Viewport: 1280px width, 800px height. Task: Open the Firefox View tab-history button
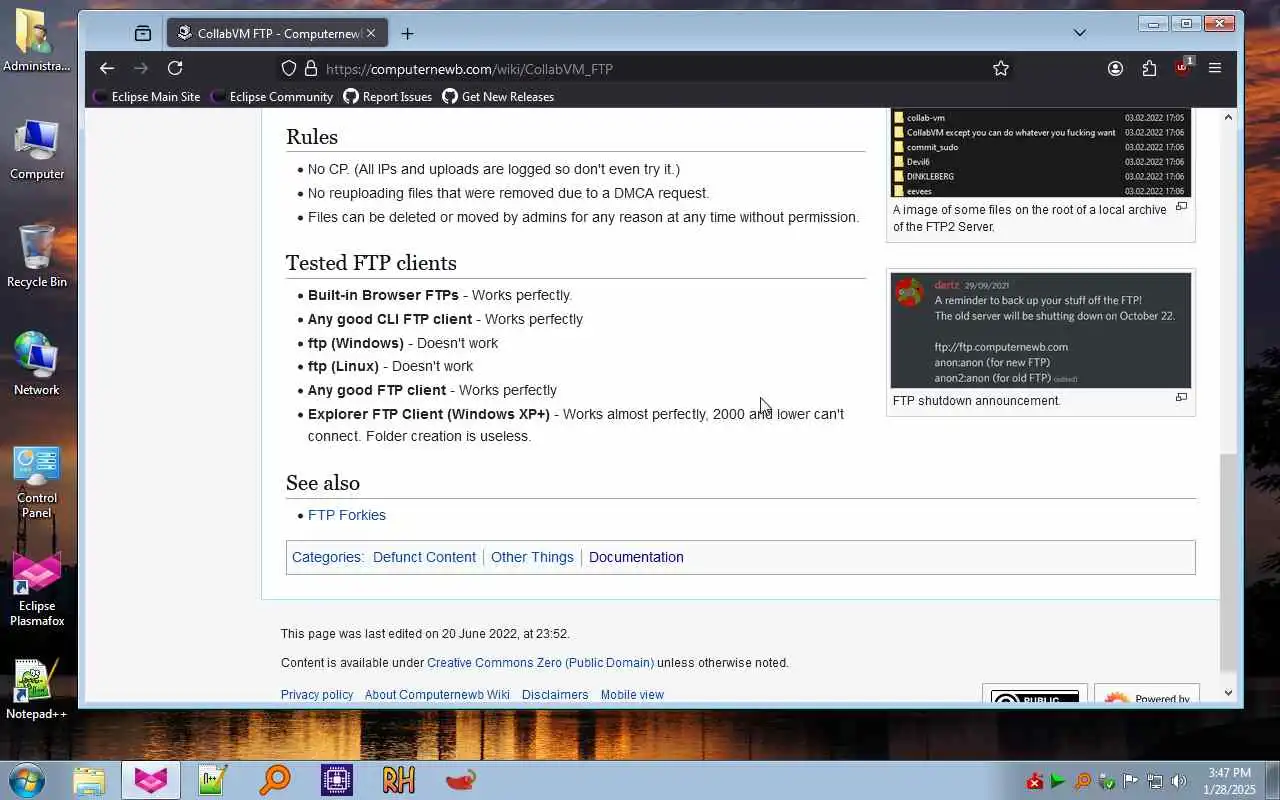point(143,33)
